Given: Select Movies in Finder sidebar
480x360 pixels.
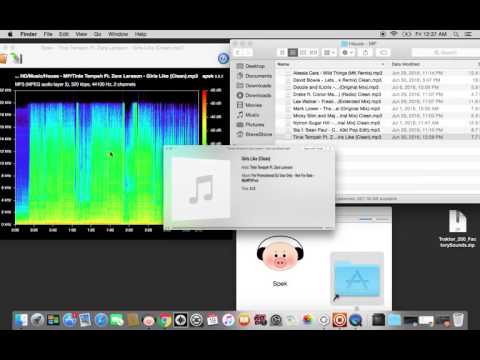Looking at the screenshot, I should click(x=253, y=105).
